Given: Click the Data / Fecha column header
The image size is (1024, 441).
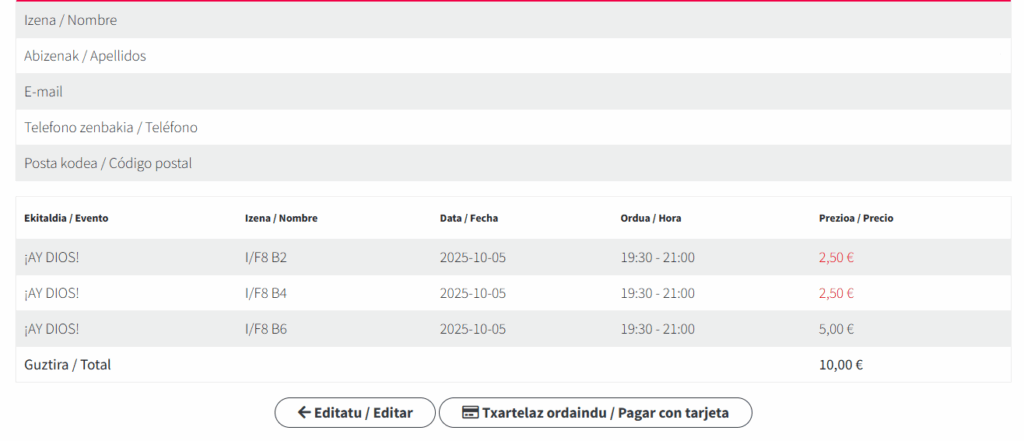Looking at the screenshot, I should (x=469, y=218).
